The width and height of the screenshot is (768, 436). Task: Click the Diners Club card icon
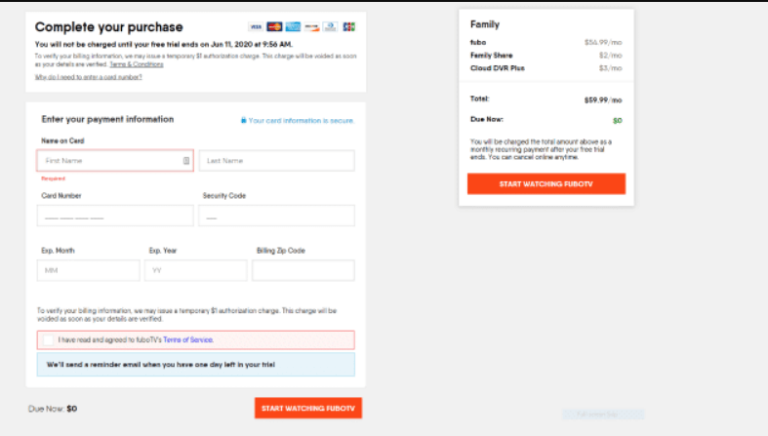click(x=330, y=27)
